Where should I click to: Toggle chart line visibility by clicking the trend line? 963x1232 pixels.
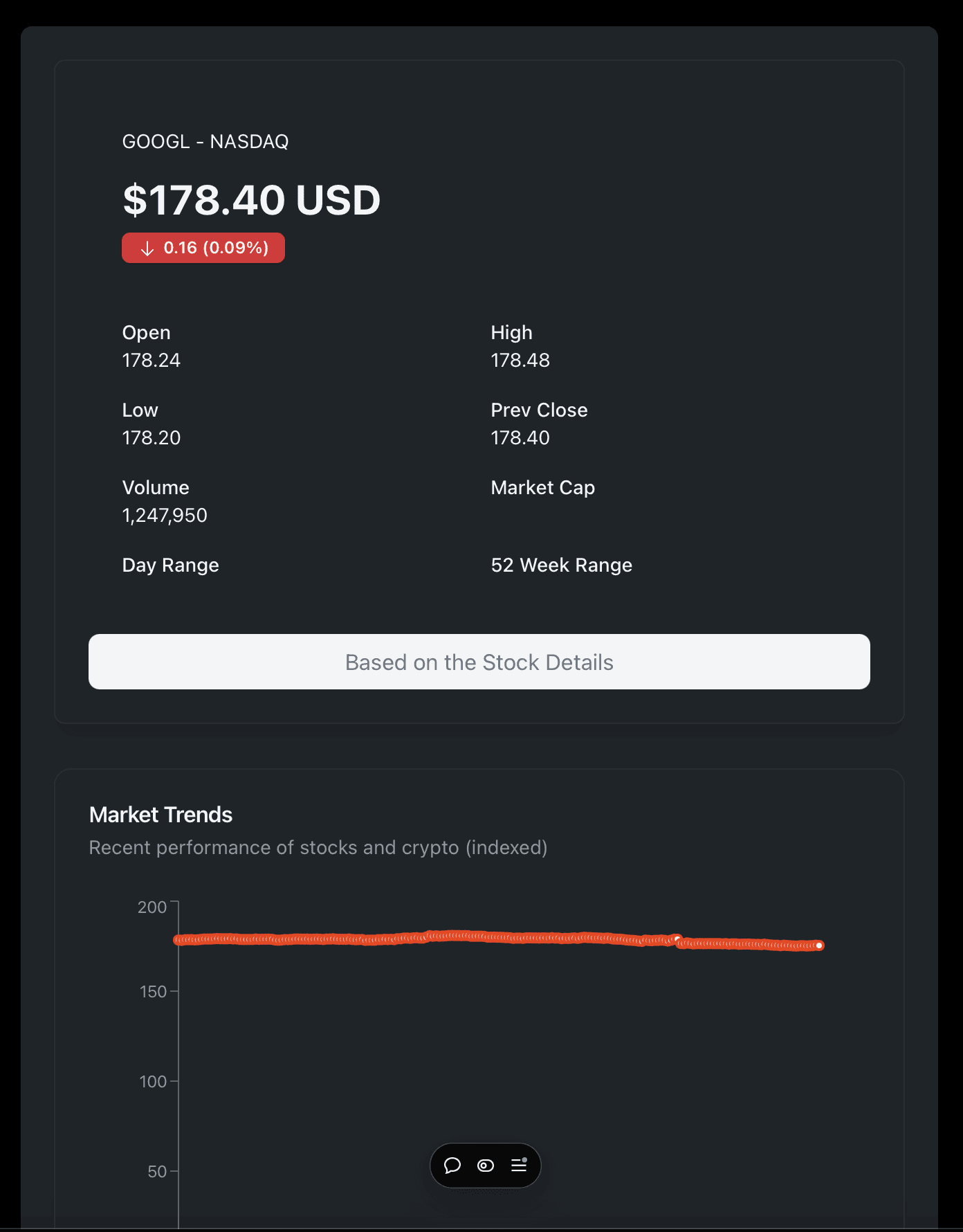pos(484,938)
